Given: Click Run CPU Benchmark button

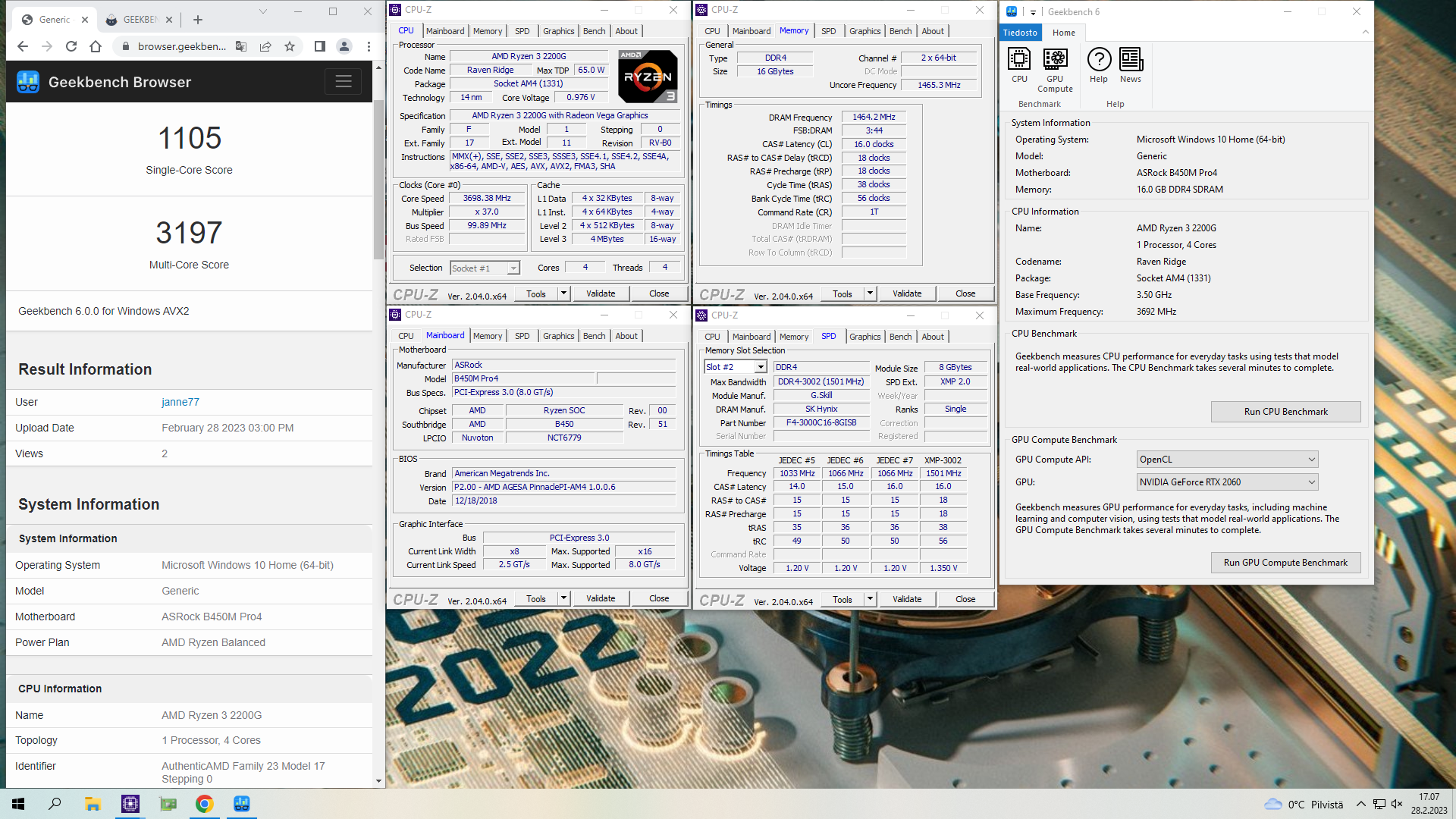Looking at the screenshot, I should coord(1285,412).
